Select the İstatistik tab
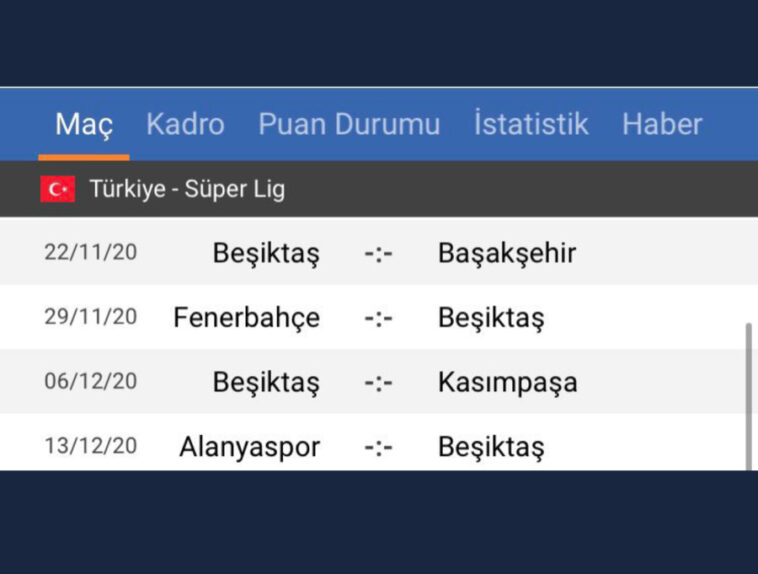 click(x=531, y=124)
